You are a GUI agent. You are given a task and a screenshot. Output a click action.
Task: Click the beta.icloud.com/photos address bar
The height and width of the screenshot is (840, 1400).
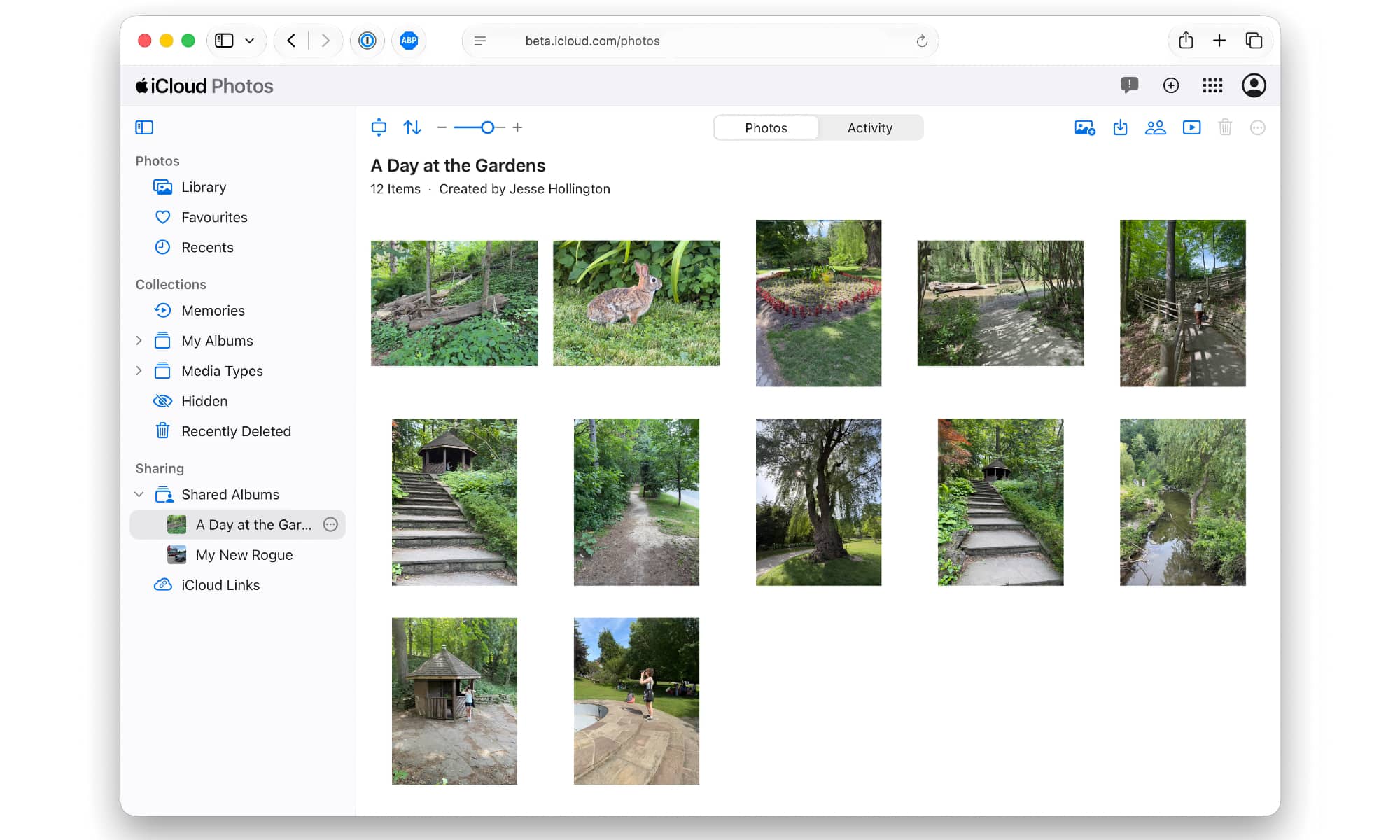pyautogui.click(x=700, y=41)
